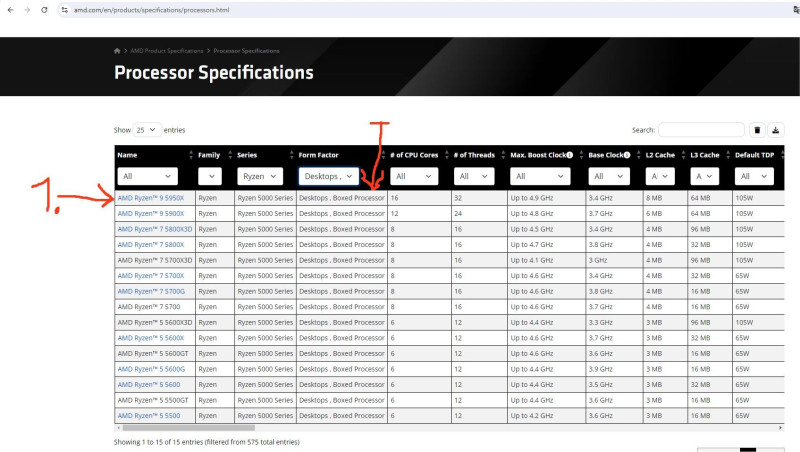
Task: Sort by L2 Cache column arrows
Action: 683,155
